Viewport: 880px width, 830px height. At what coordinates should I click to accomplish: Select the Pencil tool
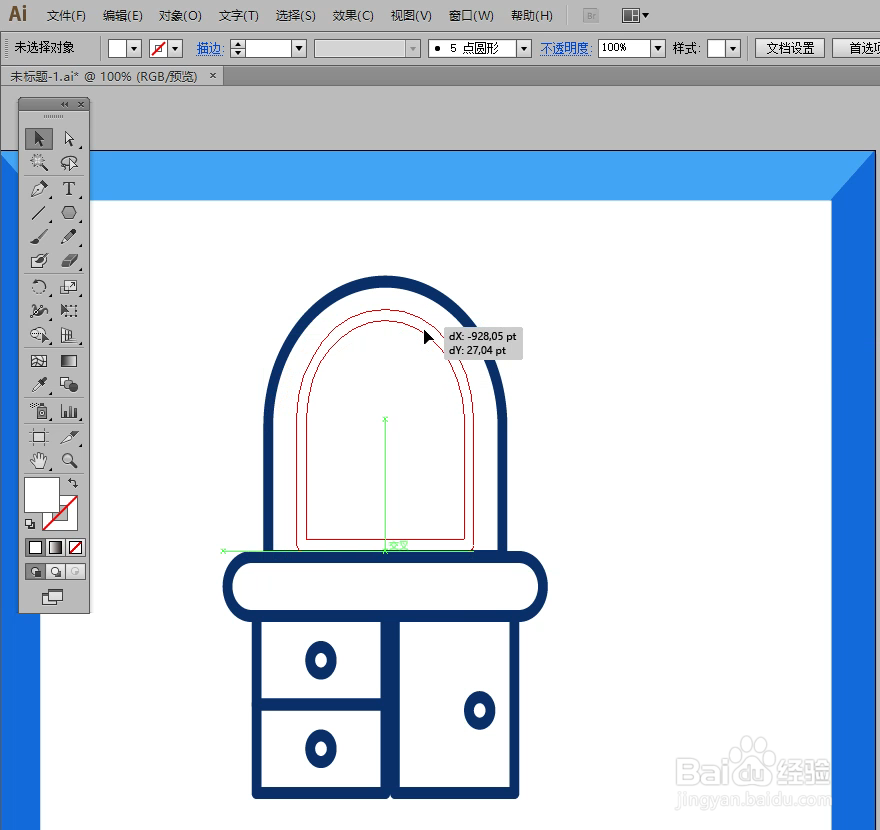point(69,237)
